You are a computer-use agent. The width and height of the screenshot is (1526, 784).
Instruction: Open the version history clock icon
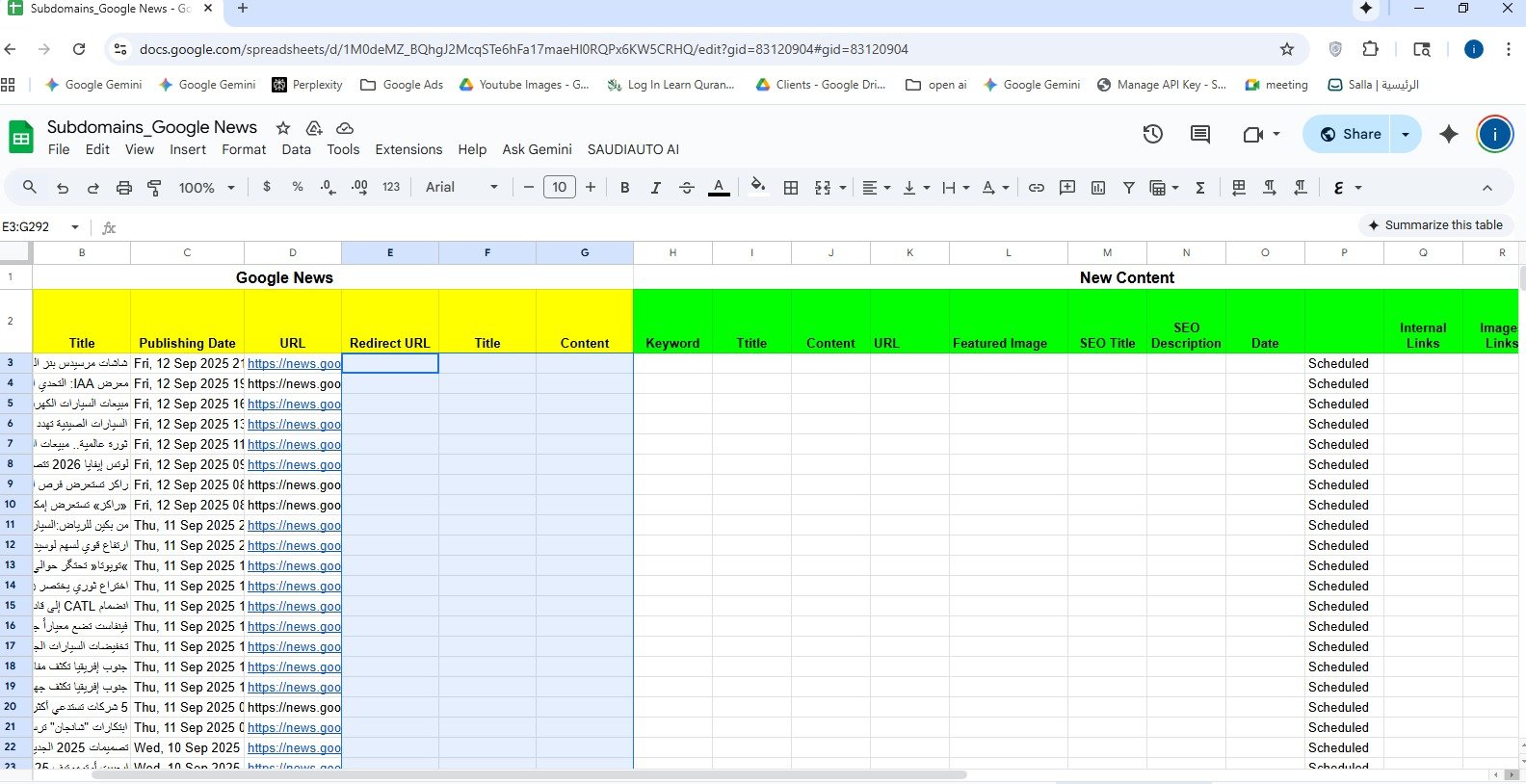pyautogui.click(x=1152, y=134)
